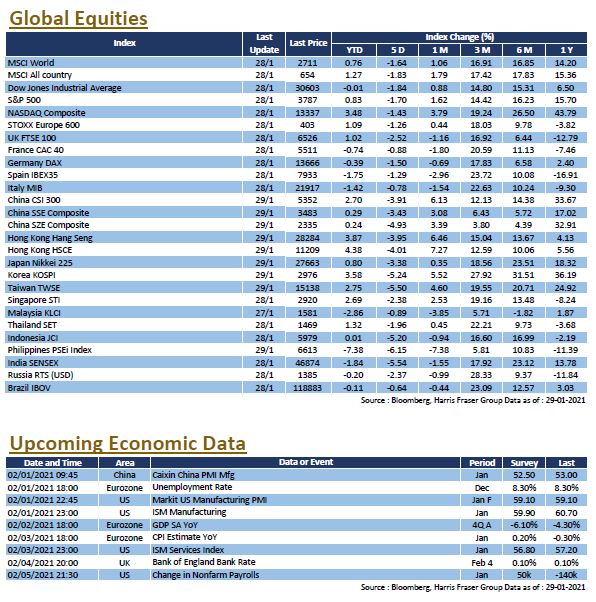596x602 pixels.
Task: Select the China SZE Composite row label
Action: (x=48, y=225)
